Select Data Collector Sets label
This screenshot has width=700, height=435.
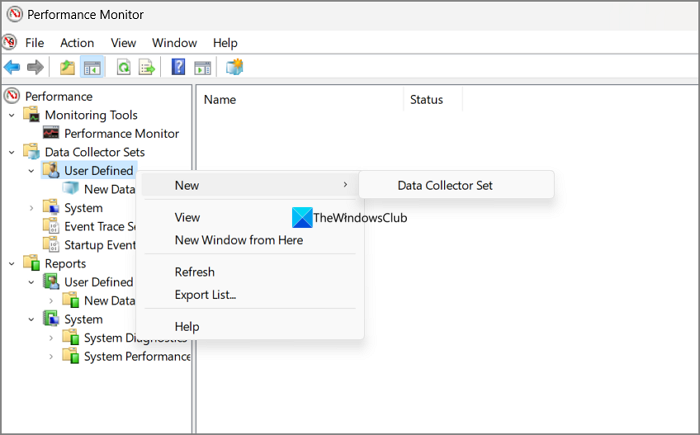[x=95, y=152]
